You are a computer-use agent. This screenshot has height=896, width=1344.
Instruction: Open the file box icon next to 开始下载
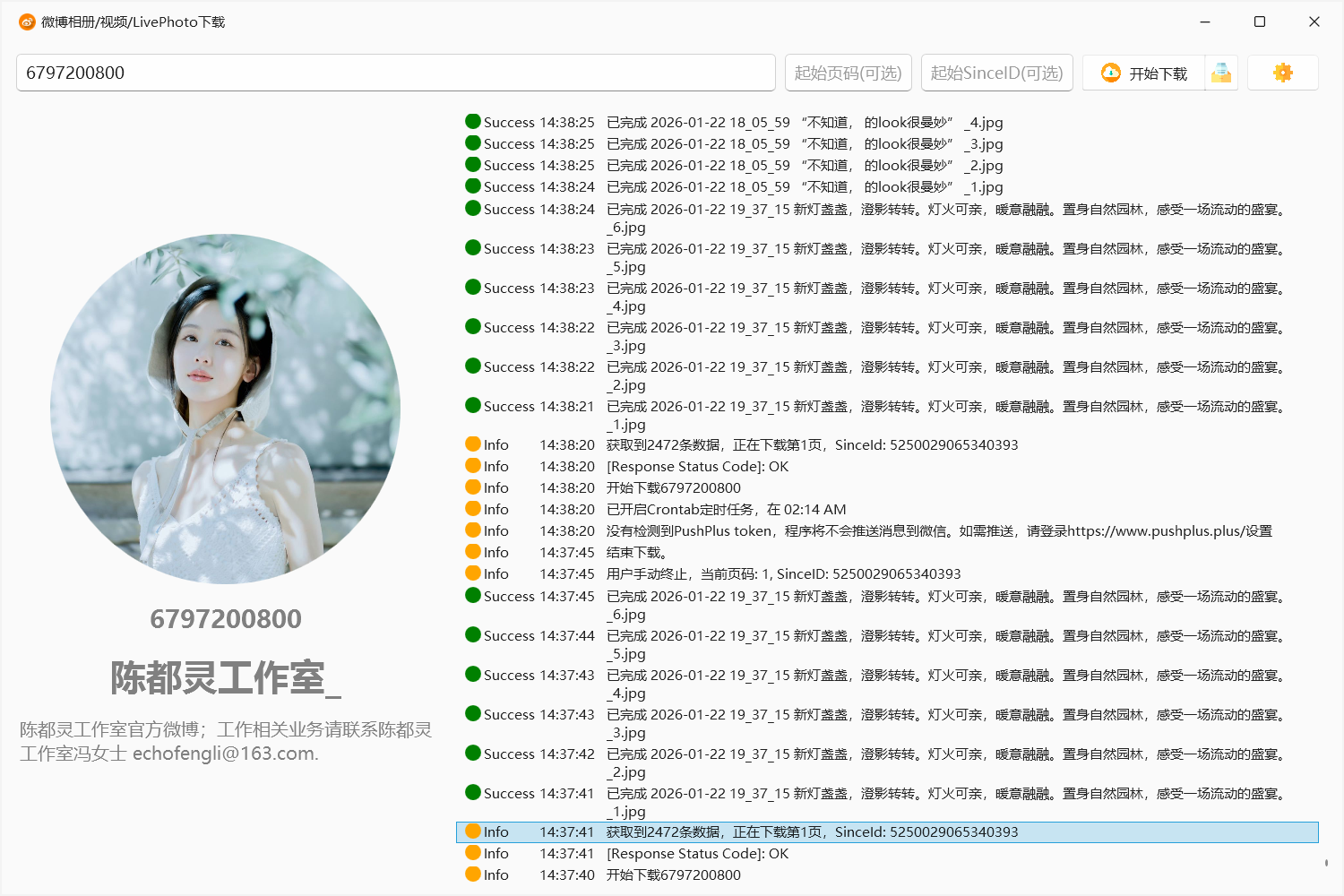[1221, 73]
